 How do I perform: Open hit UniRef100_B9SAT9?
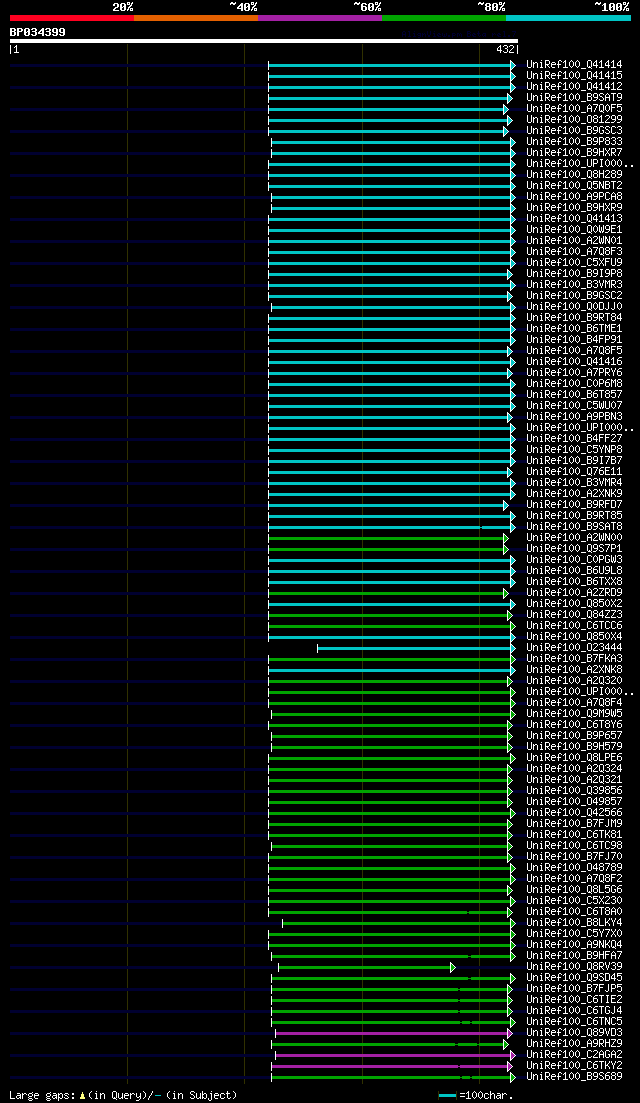click(574, 98)
